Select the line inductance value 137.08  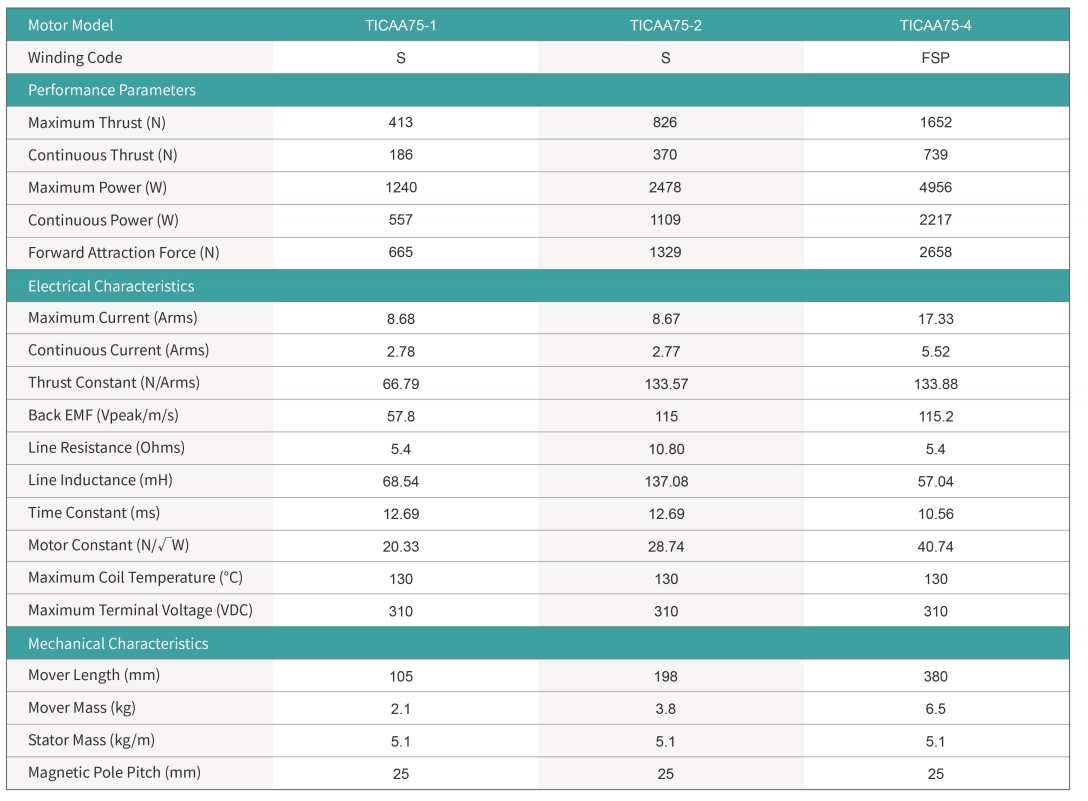(665, 481)
